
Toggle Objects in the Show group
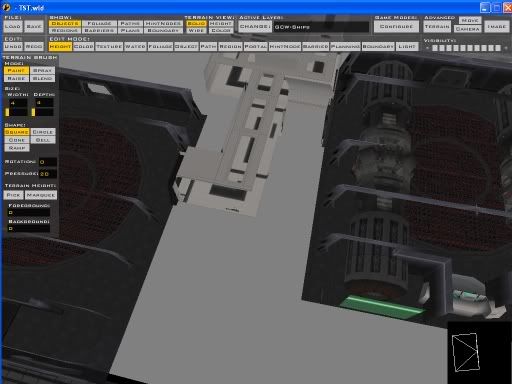point(65,24)
